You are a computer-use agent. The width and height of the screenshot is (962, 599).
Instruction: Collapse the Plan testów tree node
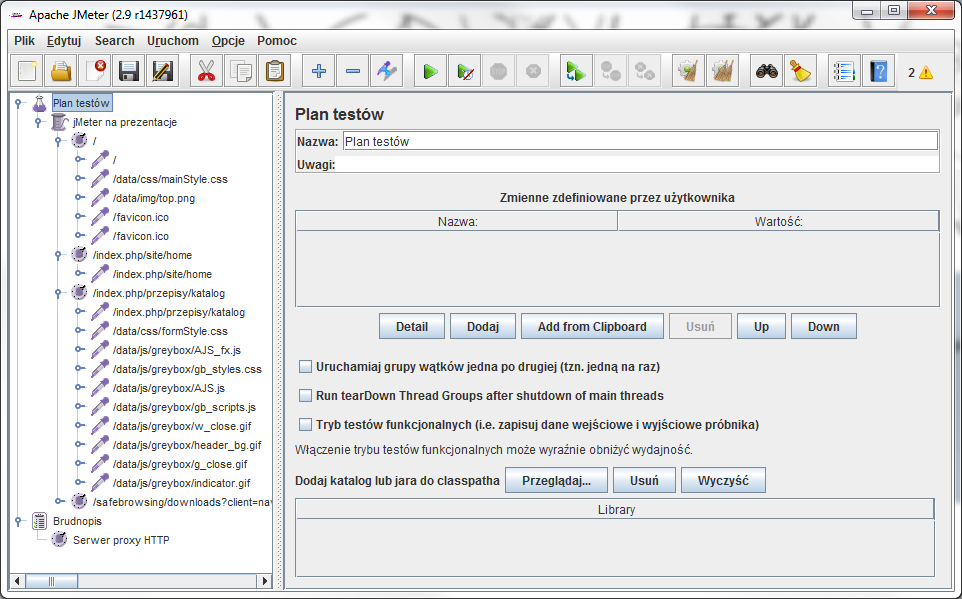click(x=18, y=103)
